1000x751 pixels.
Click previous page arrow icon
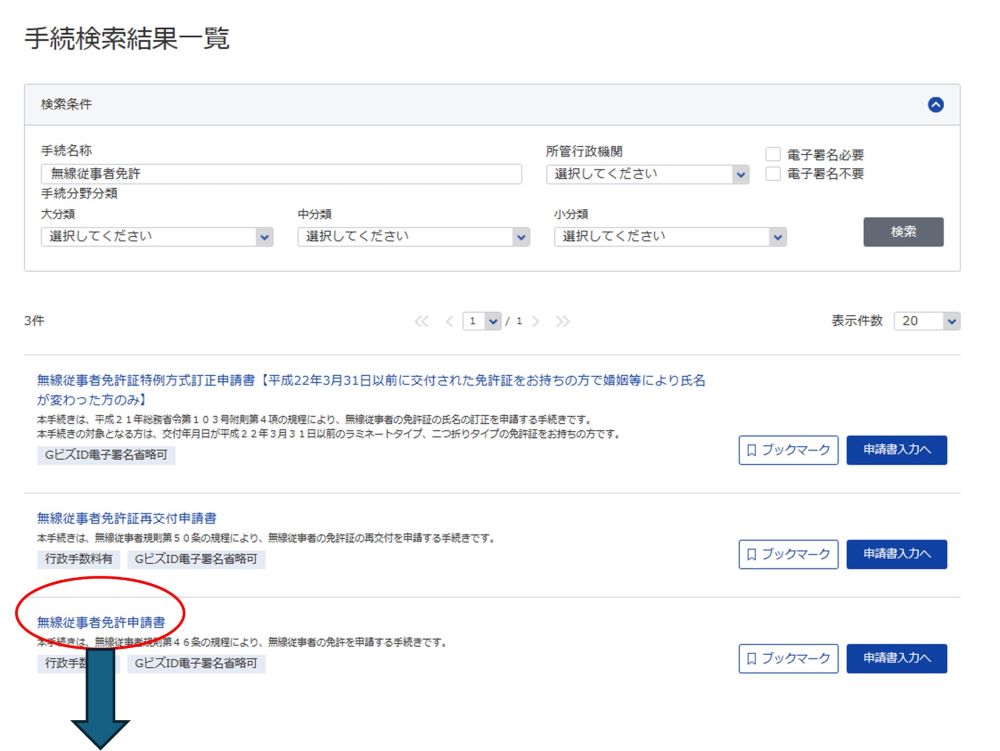(x=449, y=321)
